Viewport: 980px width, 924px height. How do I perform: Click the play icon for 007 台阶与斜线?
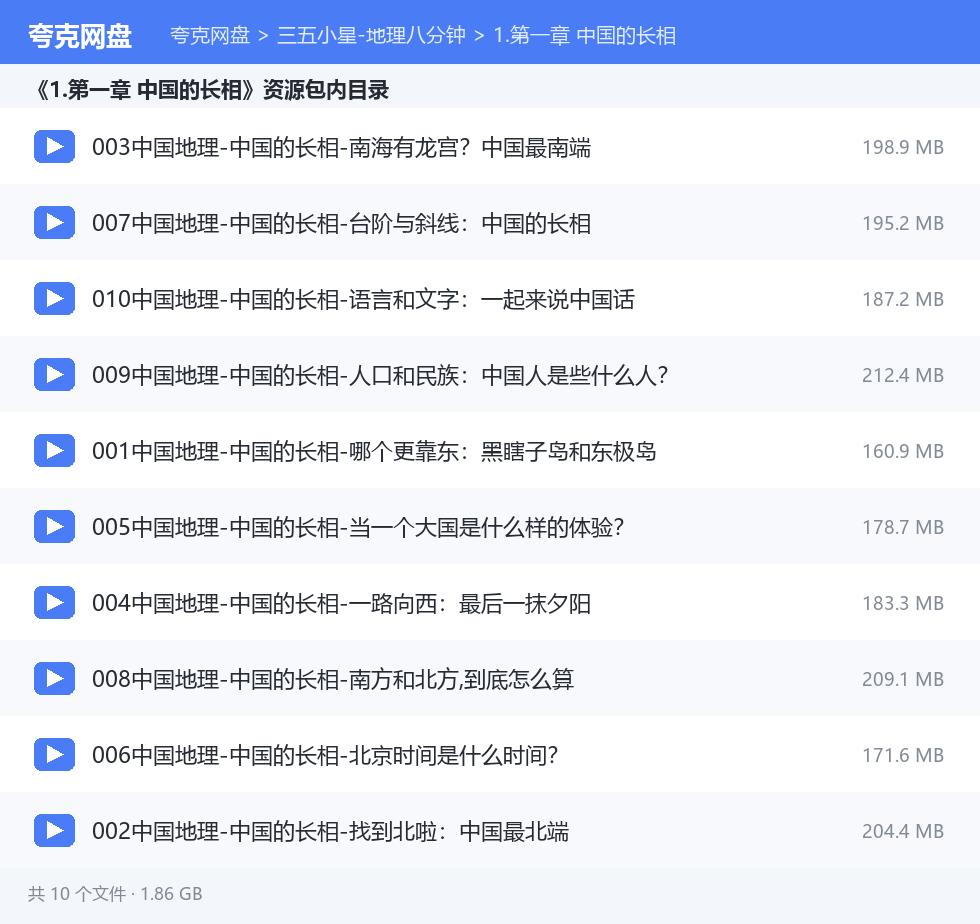click(x=54, y=223)
